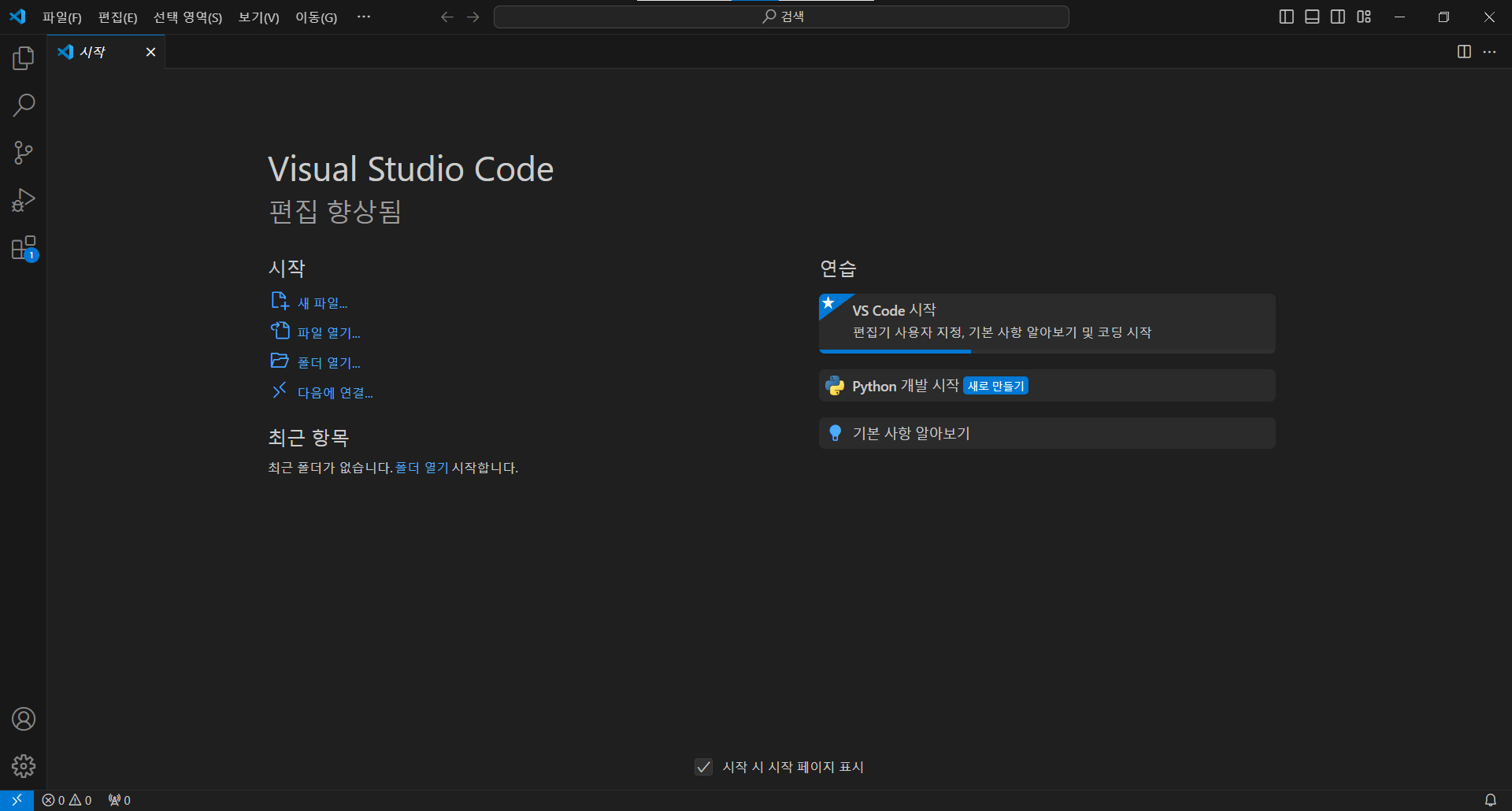Click the 새 파일... link
Image resolution: width=1512 pixels, height=811 pixels.
(322, 303)
